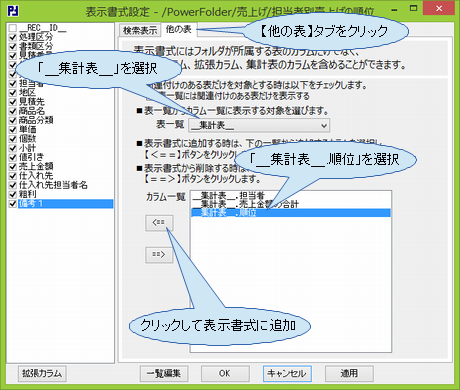Uncheck the 小計 checkbox

13,148
